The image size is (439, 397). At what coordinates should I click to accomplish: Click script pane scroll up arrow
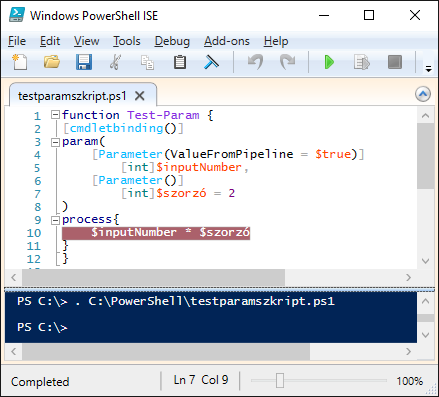(x=425, y=116)
